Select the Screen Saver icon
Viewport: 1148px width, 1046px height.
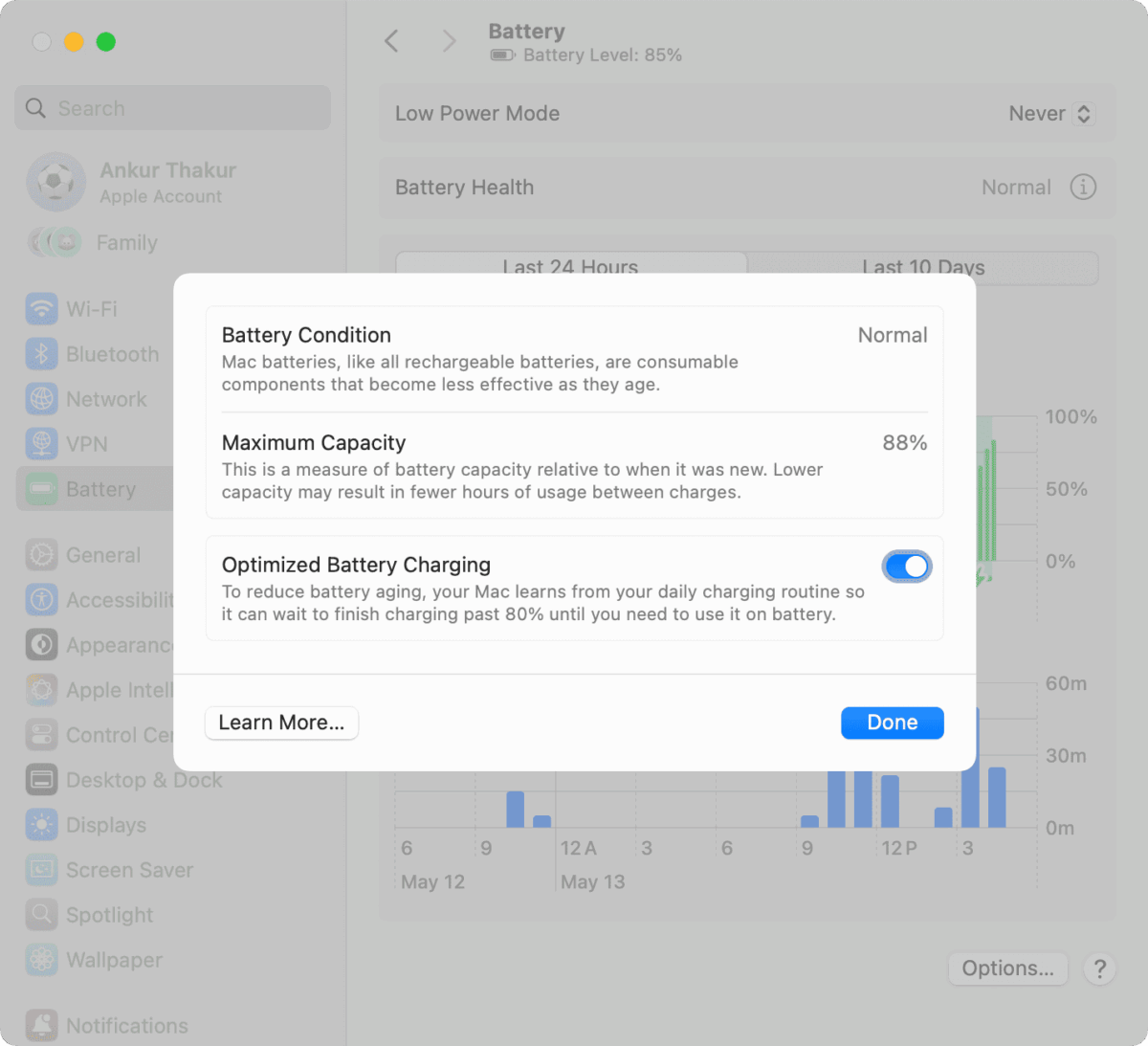42,870
